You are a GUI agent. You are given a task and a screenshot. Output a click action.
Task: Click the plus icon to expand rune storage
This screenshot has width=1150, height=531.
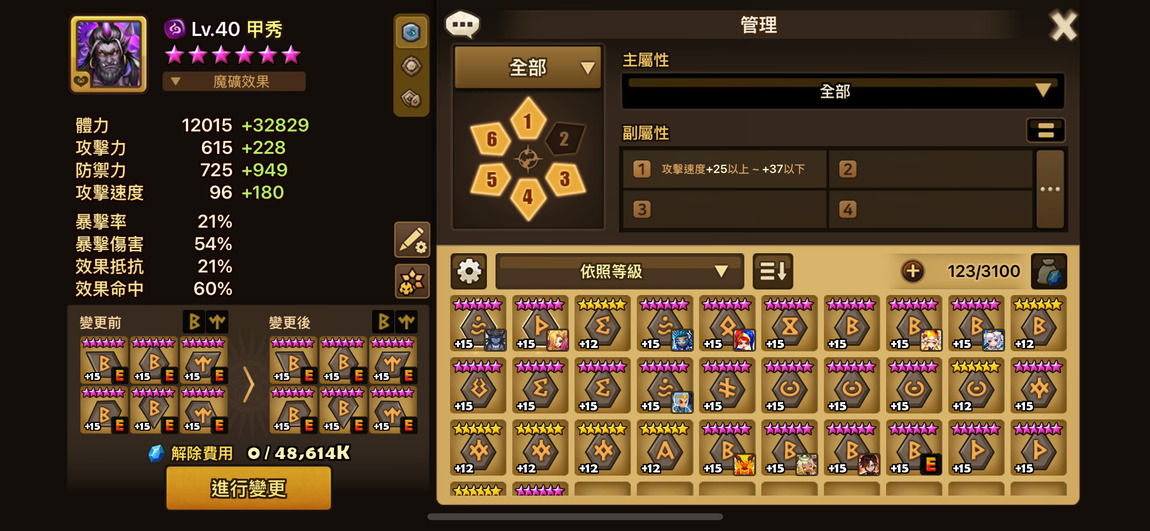pyautogui.click(x=912, y=271)
